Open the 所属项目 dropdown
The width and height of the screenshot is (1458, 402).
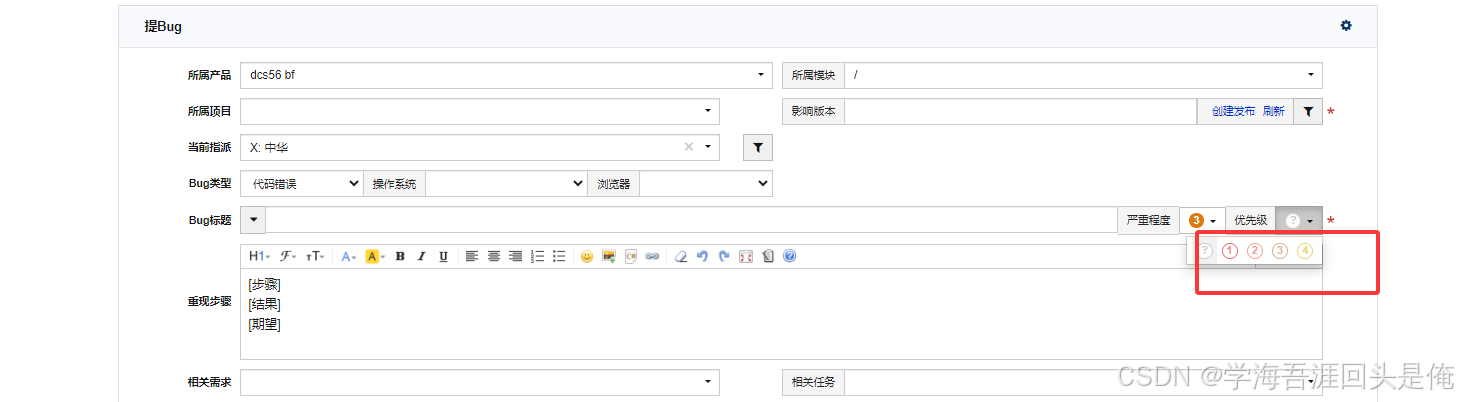tap(480, 111)
